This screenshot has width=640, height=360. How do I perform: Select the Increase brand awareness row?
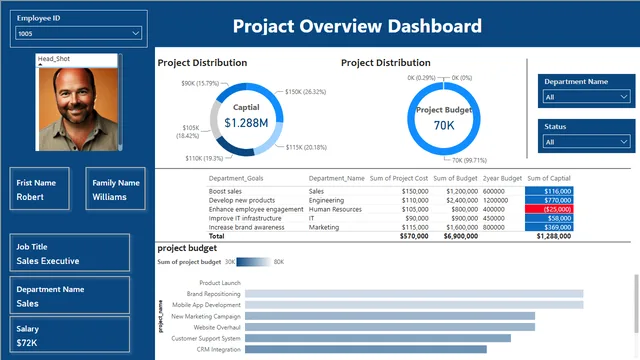pyautogui.click(x=390, y=227)
